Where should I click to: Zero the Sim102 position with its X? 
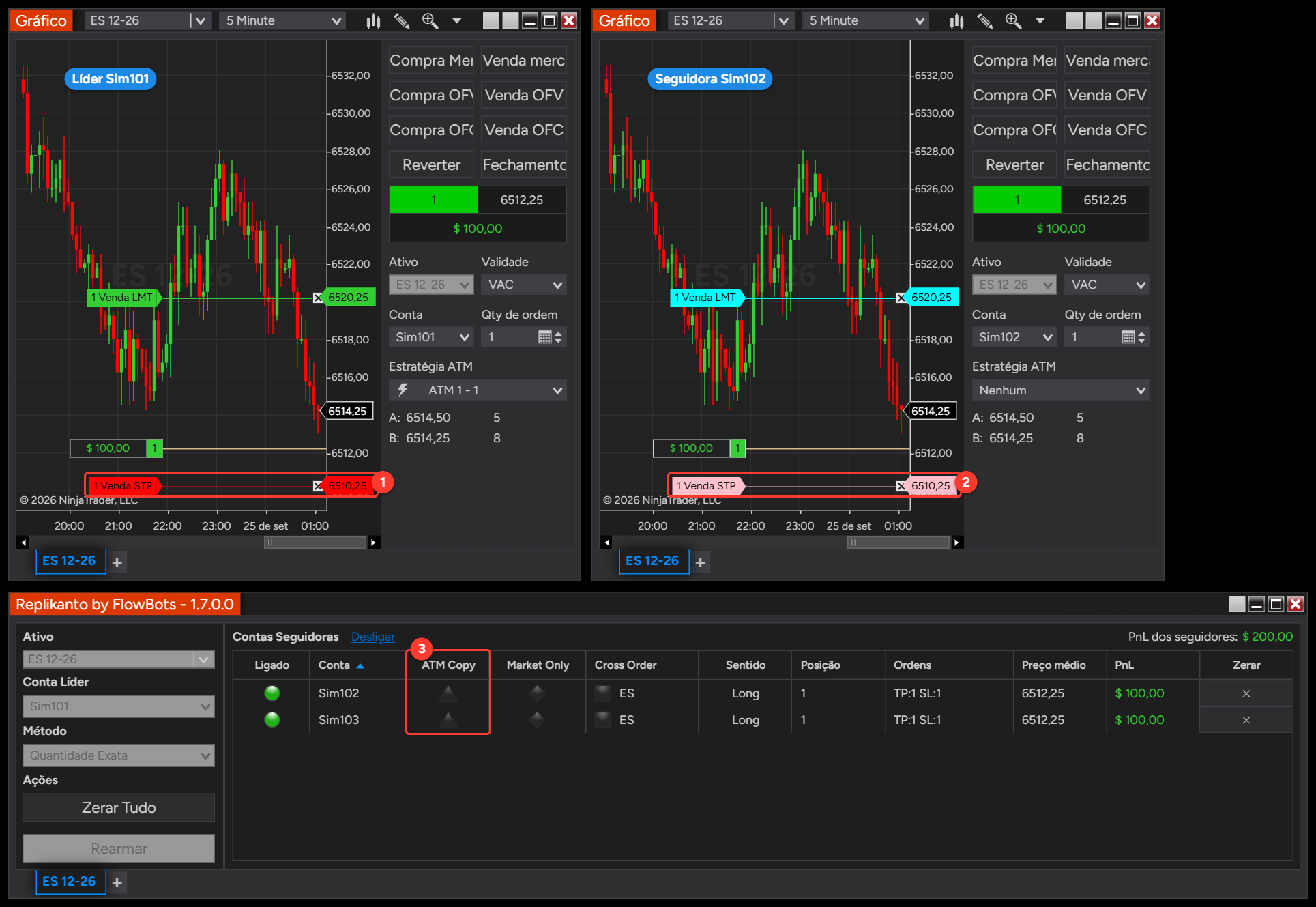[x=1246, y=693]
